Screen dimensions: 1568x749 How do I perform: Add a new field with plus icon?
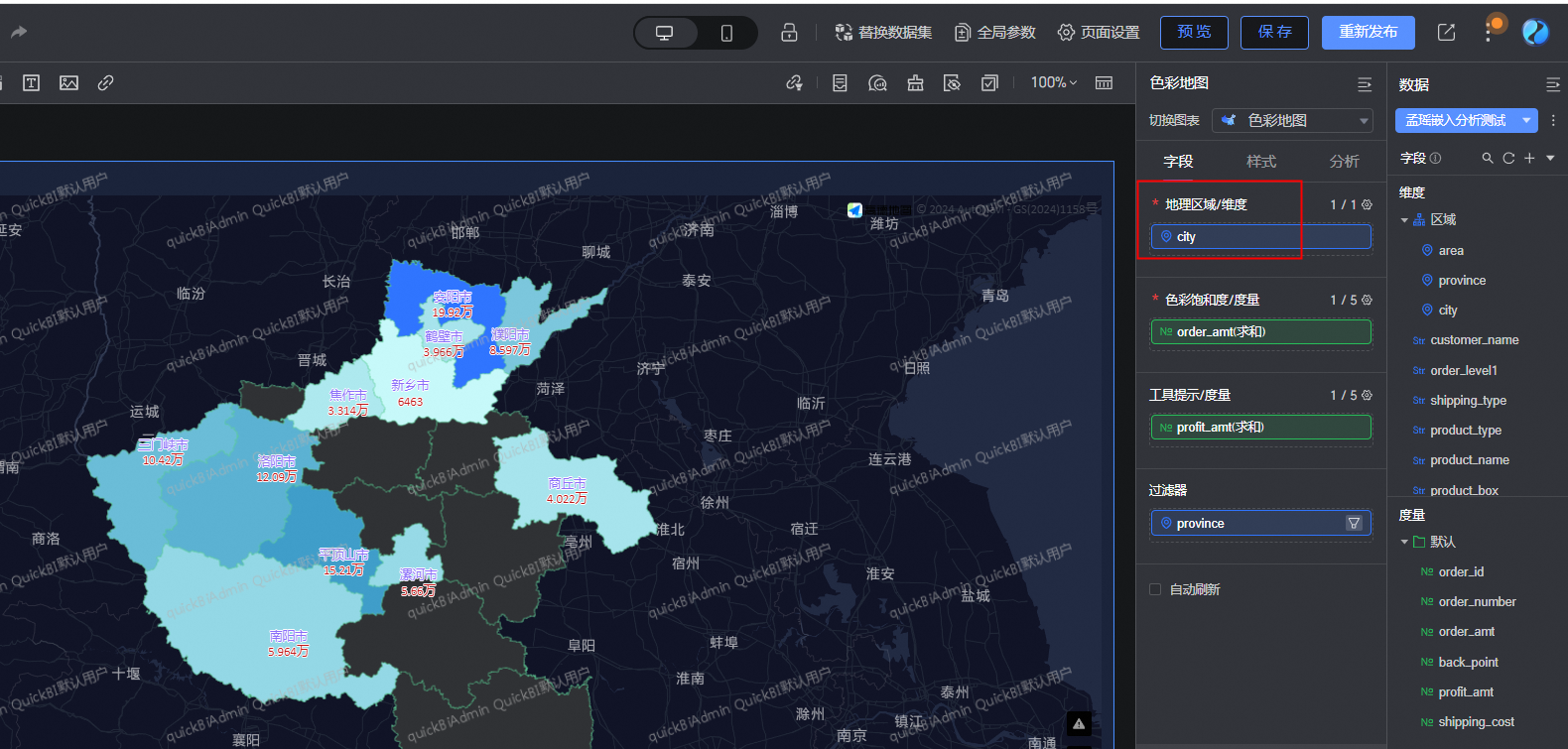coord(1529,158)
